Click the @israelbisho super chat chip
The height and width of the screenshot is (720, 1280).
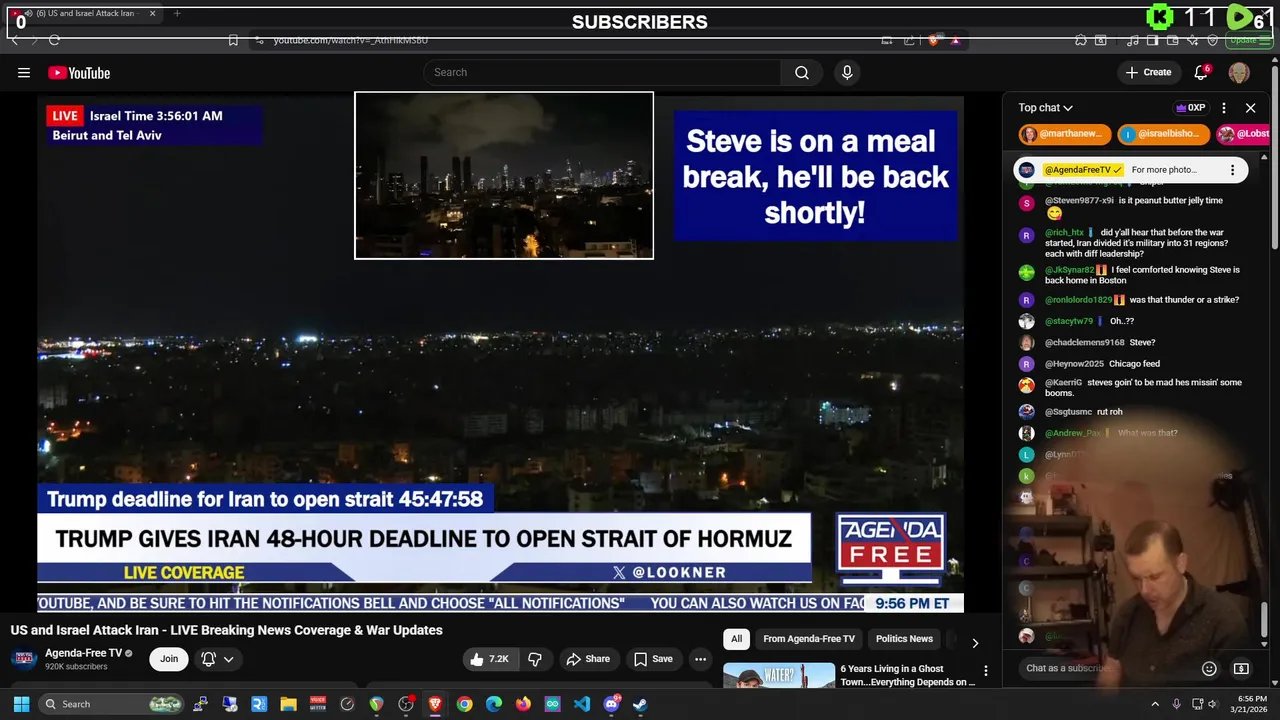(x=1164, y=134)
